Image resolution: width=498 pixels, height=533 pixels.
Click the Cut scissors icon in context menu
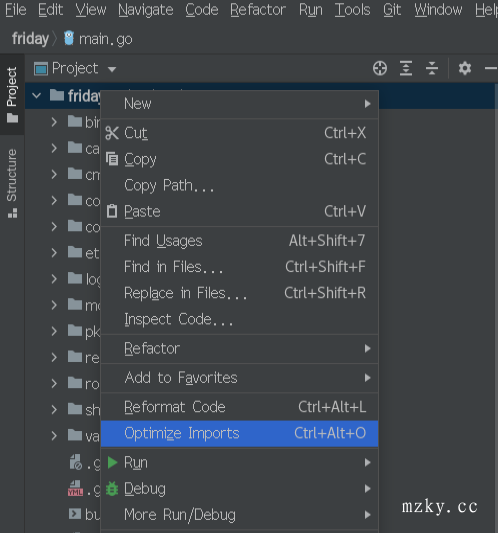click(112, 133)
